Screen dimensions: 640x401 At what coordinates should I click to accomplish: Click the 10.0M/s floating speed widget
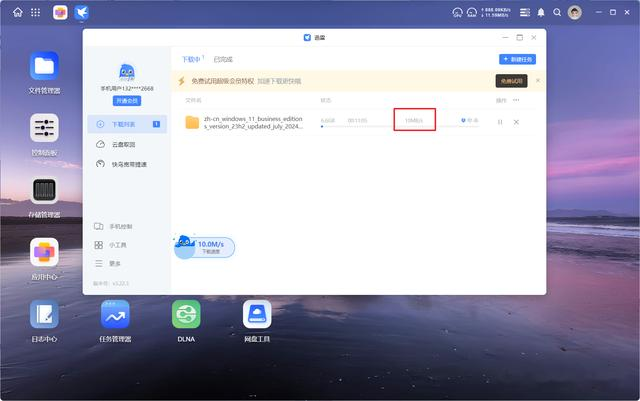[204, 247]
